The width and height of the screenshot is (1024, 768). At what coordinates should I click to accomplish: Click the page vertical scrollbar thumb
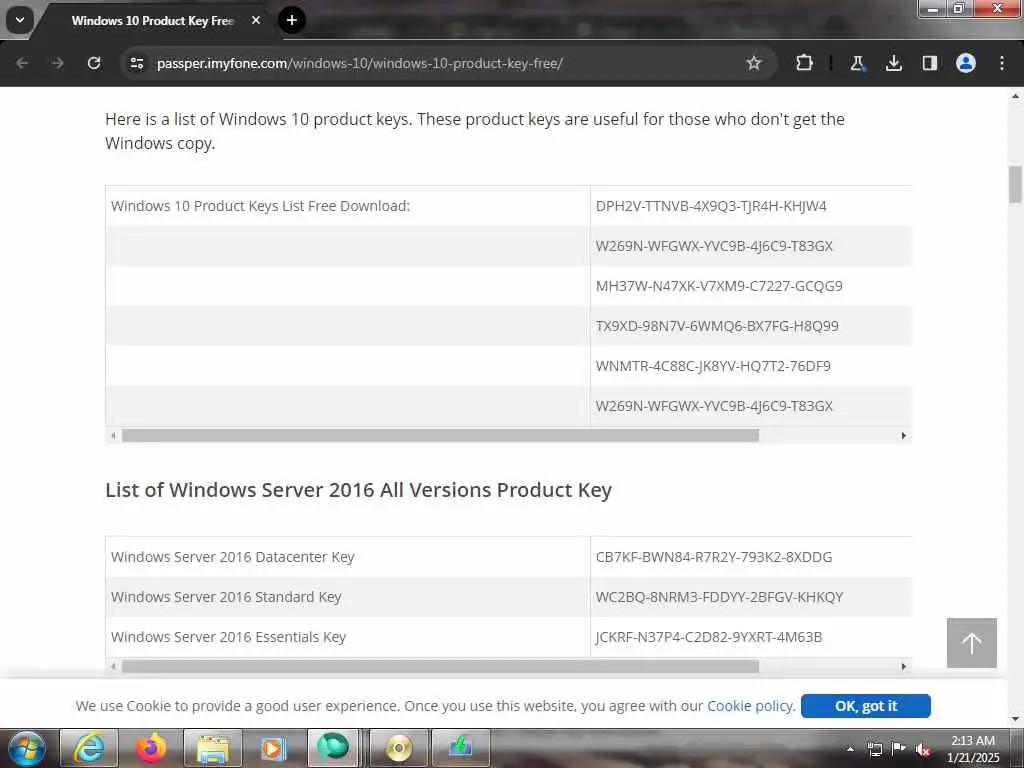1015,185
